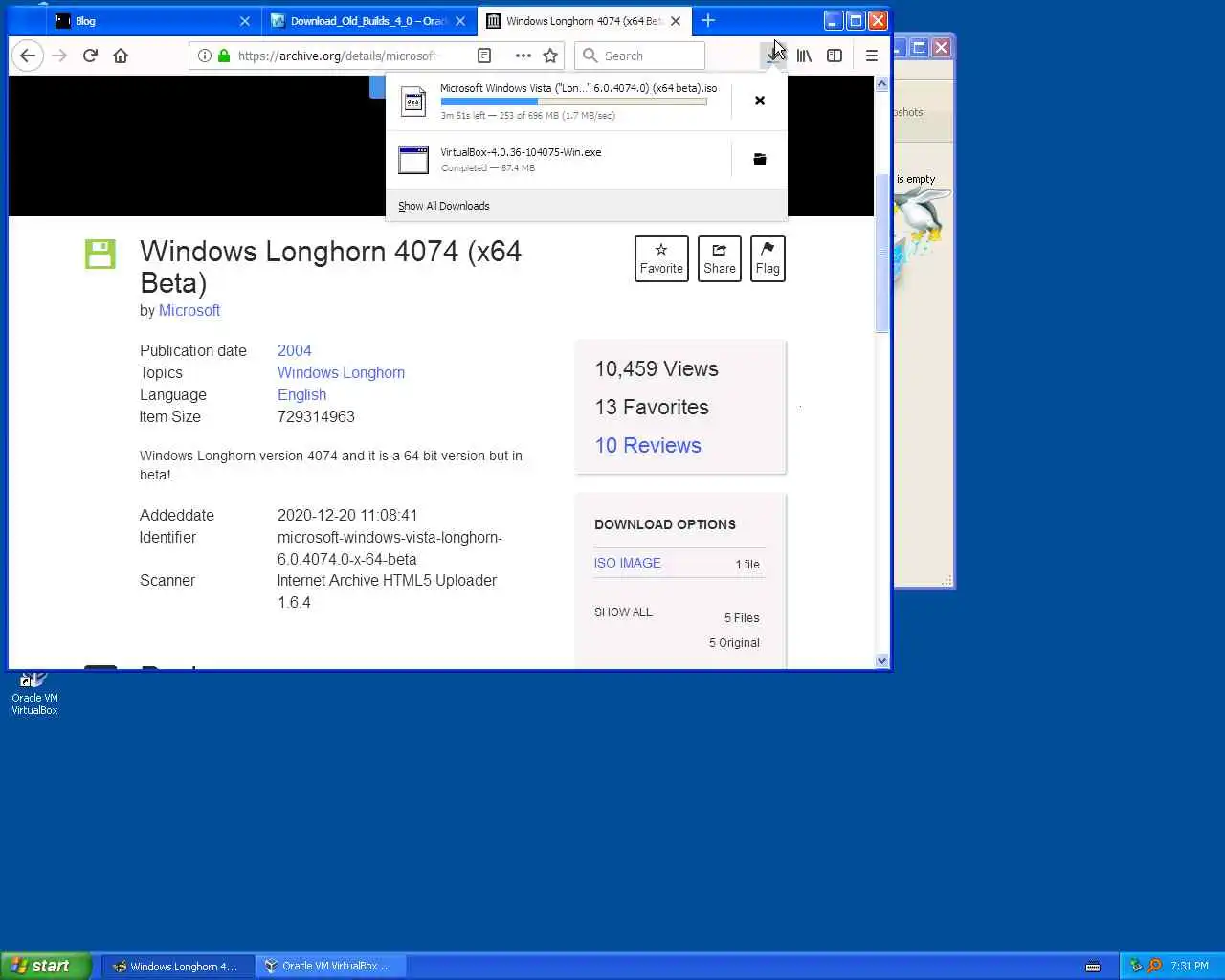Switch to the Download_Old_Builds_4_0 tab
The width and height of the screenshot is (1225, 980).
point(368,20)
